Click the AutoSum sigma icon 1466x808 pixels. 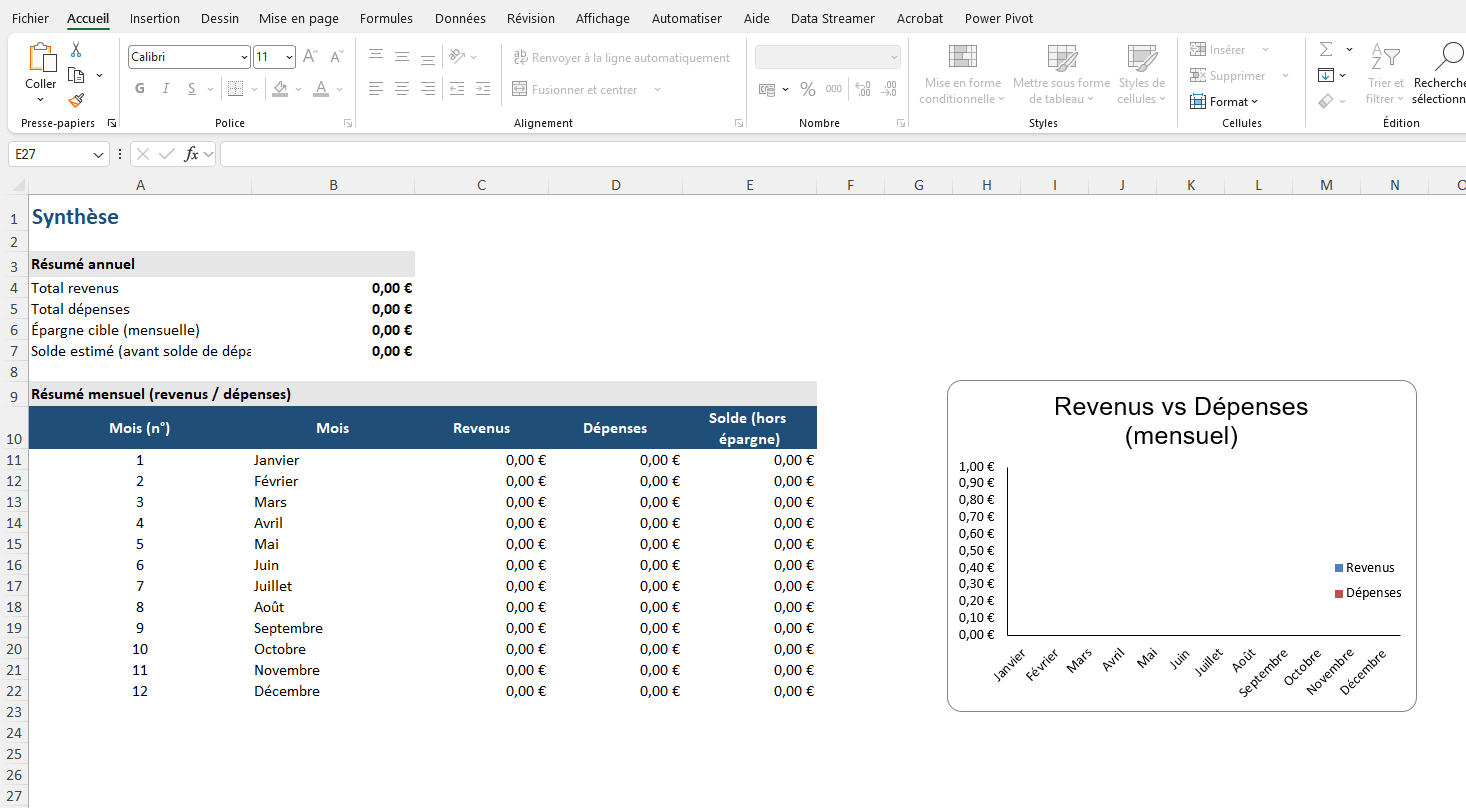click(x=1326, y=49)
